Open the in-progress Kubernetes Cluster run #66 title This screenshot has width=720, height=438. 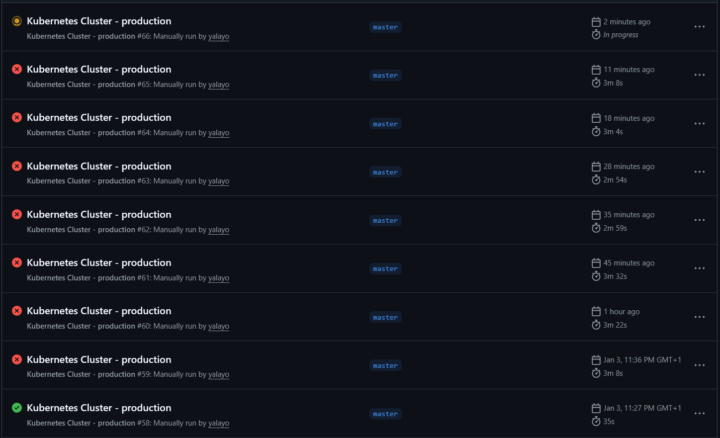(99, 21)
